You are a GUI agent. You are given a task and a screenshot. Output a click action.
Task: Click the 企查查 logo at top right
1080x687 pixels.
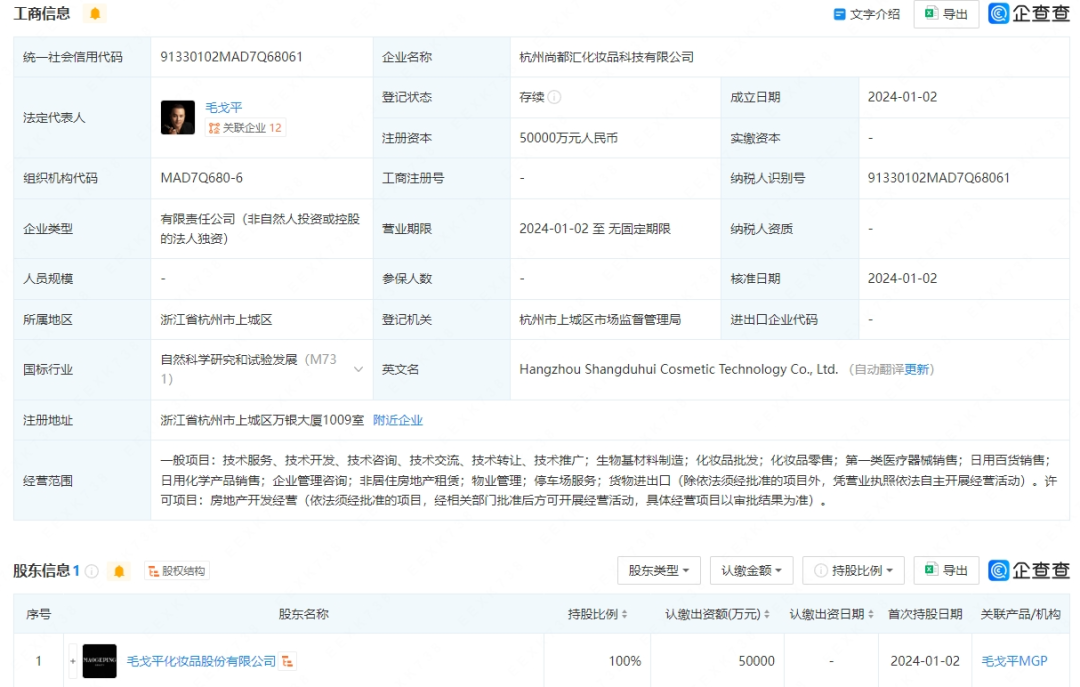pos(1029,14)
